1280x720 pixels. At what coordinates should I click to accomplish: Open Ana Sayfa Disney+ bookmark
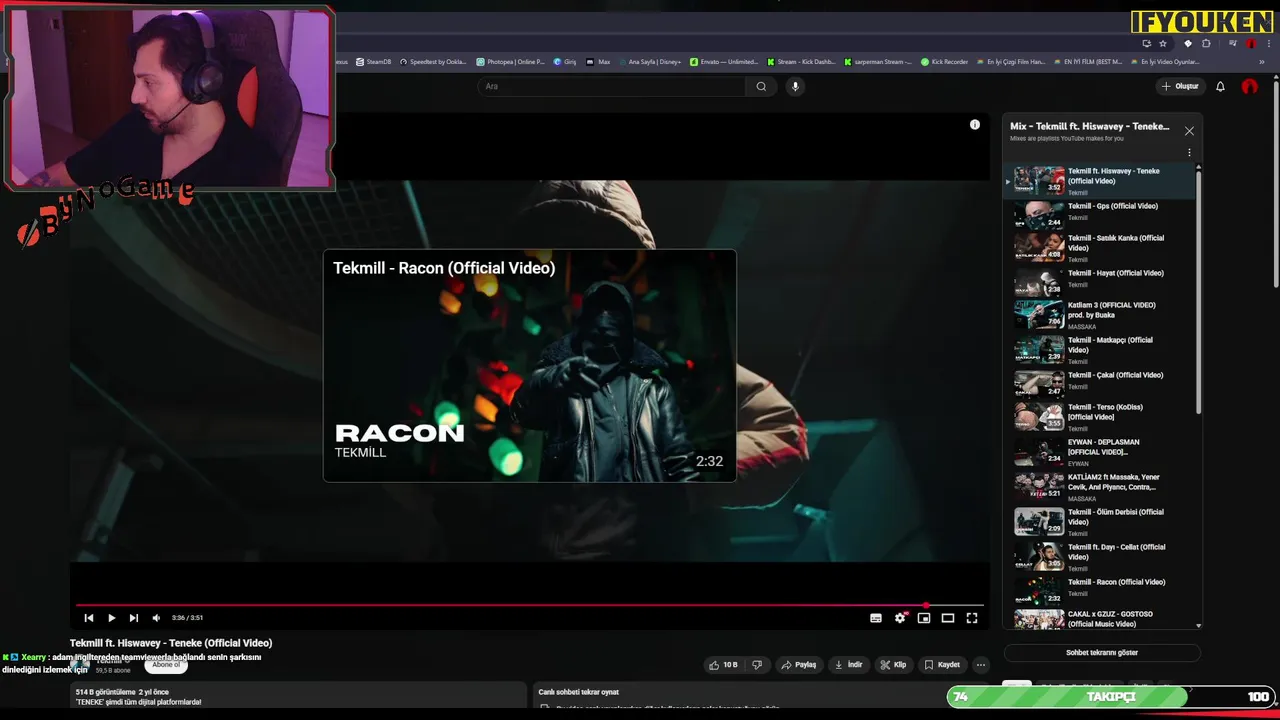click(650, 62)
